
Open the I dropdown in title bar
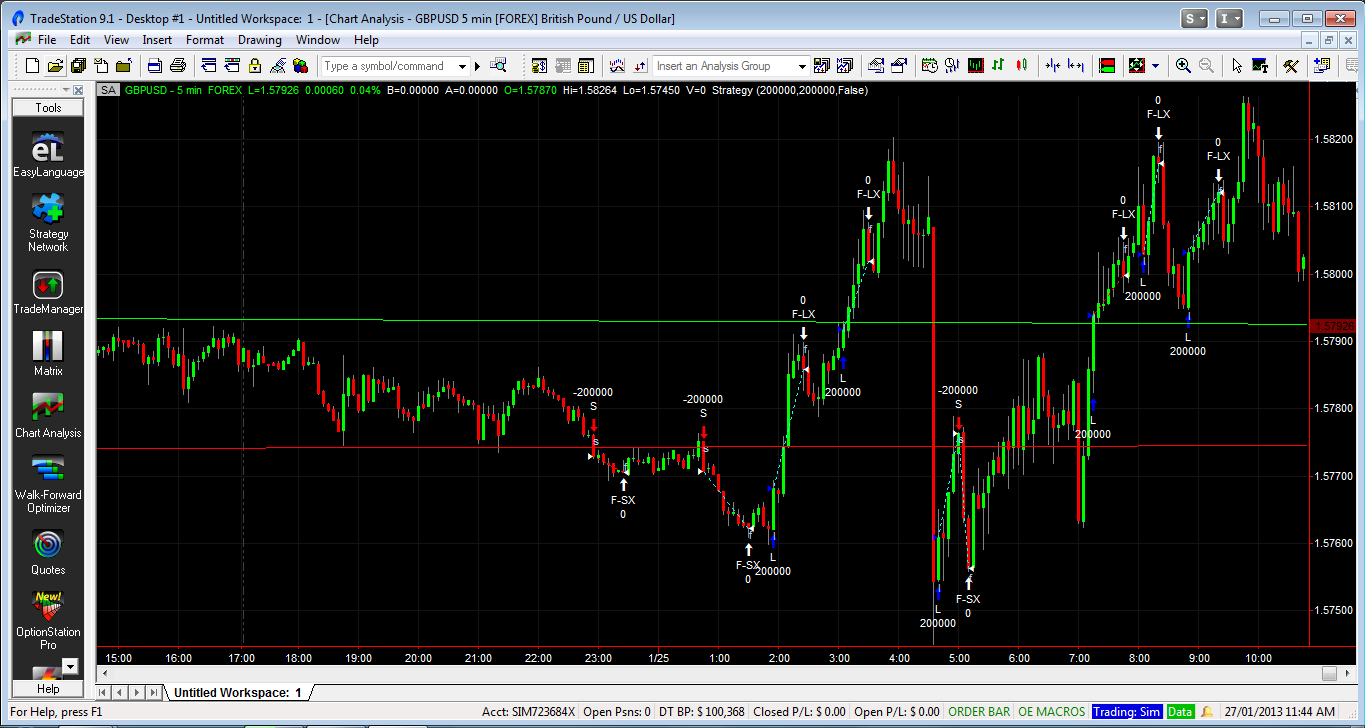(x=1230, y=18)
